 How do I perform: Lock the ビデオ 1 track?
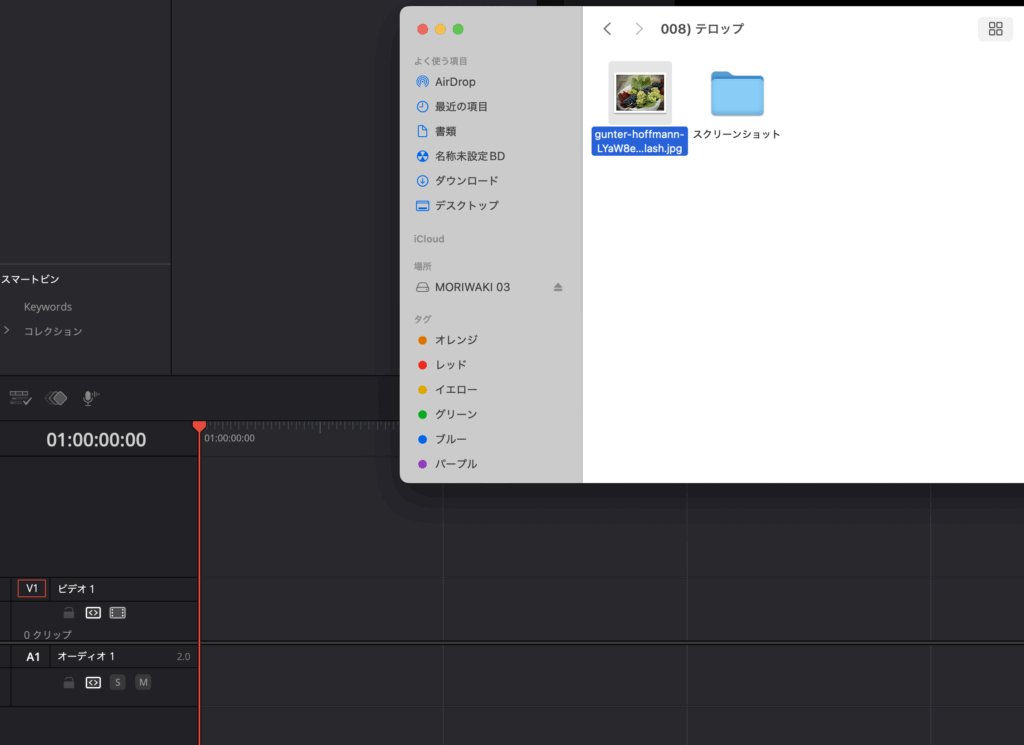click(69, 613)
